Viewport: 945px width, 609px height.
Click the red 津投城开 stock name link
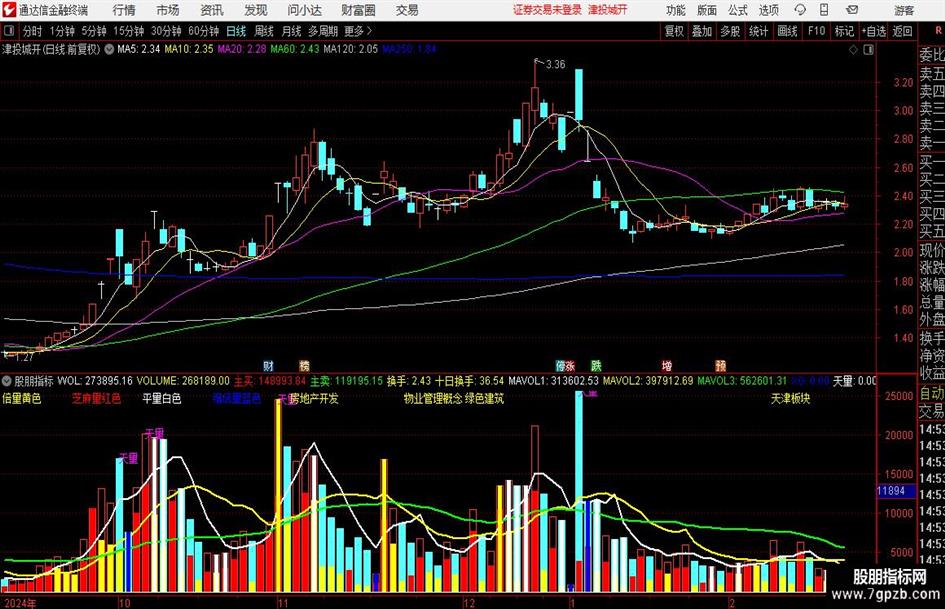(608, 10)
